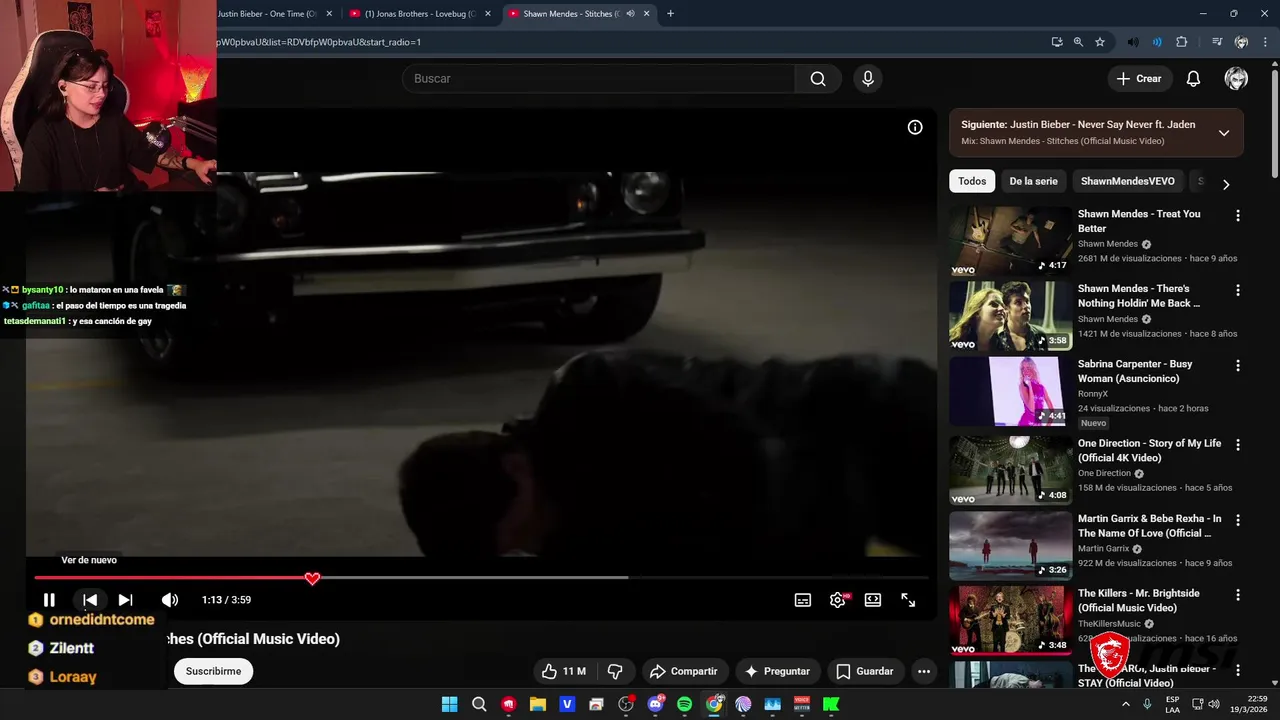Open the Chrome three-dot menu

click(x=1265, y=42)
